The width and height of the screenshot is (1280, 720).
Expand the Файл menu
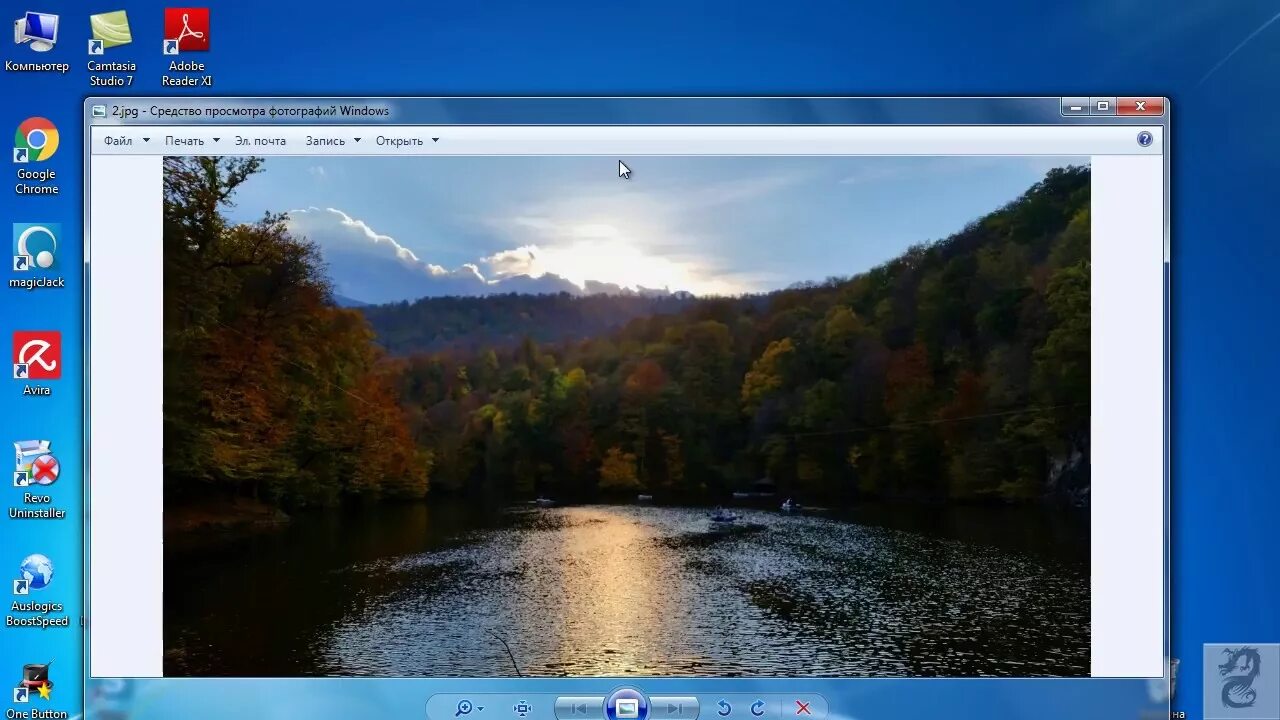[126, 141]
